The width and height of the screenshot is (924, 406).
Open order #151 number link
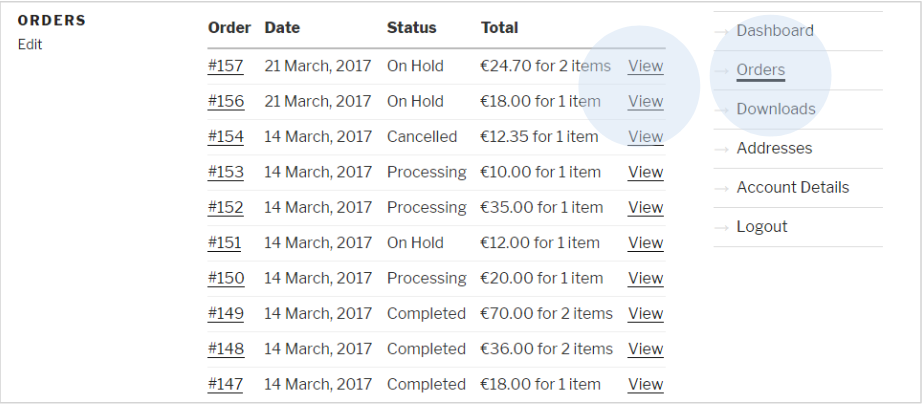coord(225,243)
